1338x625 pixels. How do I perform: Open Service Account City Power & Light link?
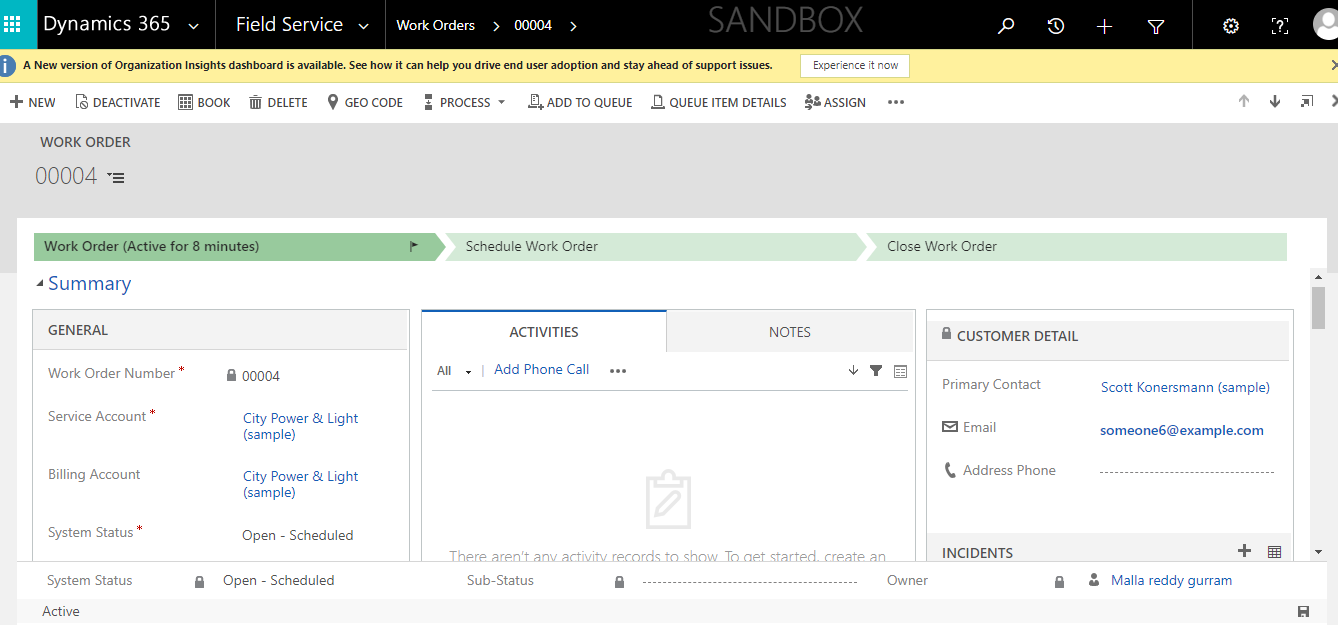coord(301,426)
